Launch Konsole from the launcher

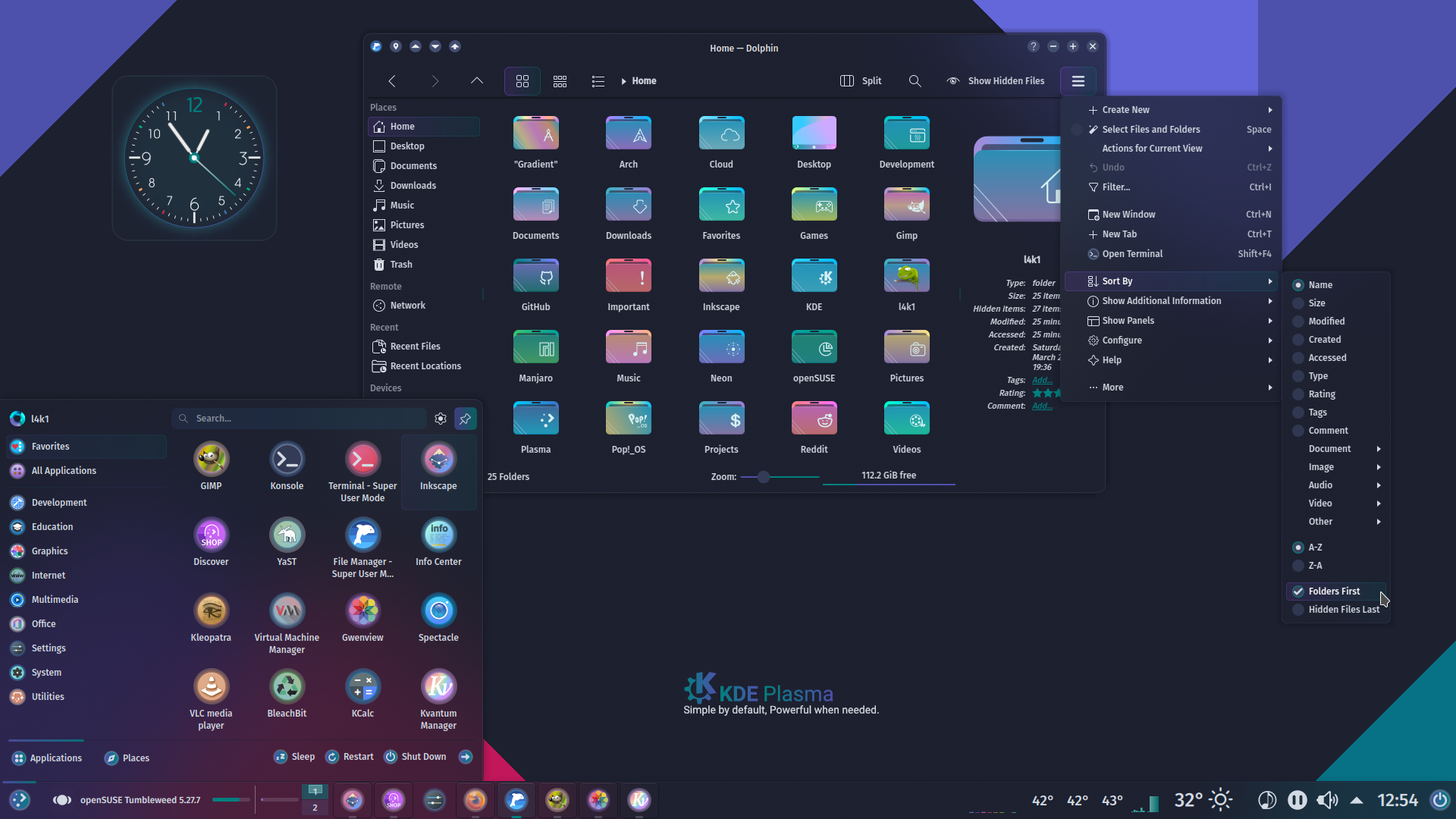[x=287, y=466]
